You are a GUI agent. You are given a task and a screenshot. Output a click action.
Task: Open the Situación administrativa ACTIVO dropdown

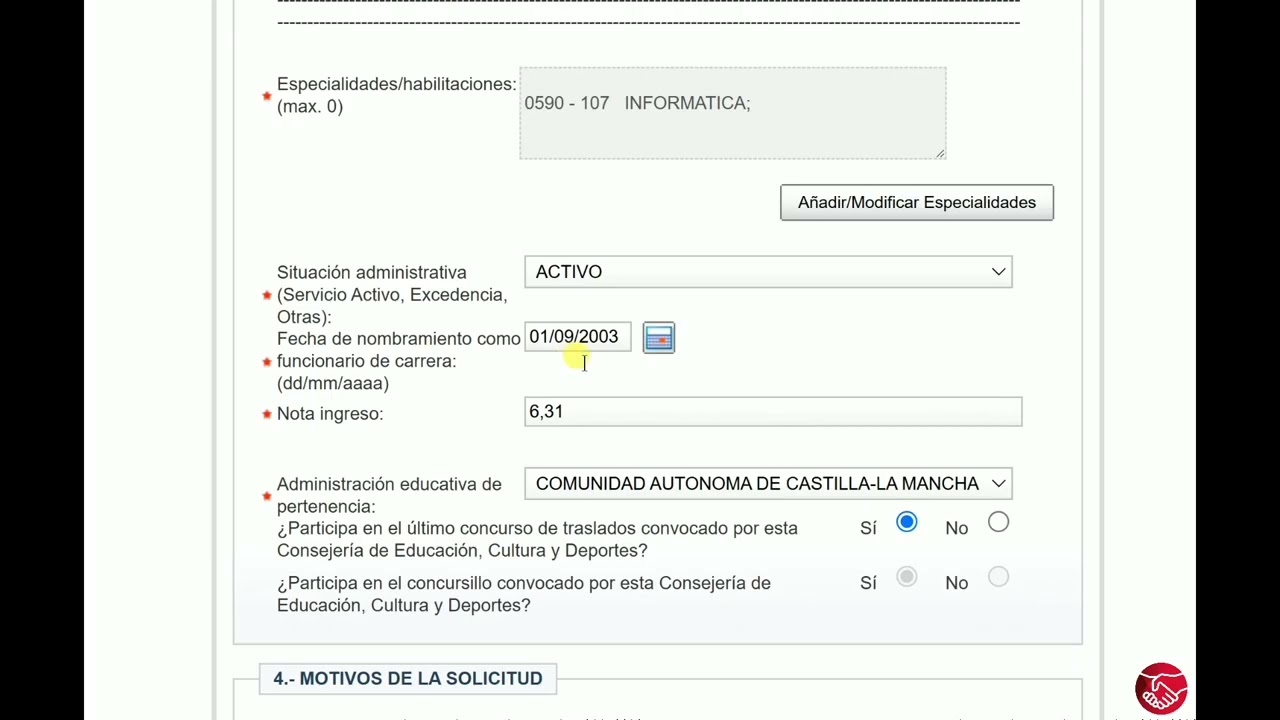[768, 272]
